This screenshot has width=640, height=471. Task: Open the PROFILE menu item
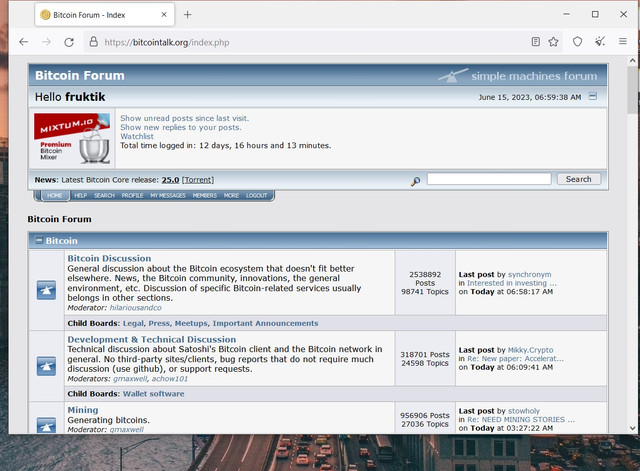pyautogui.click(x=132, y=196)
